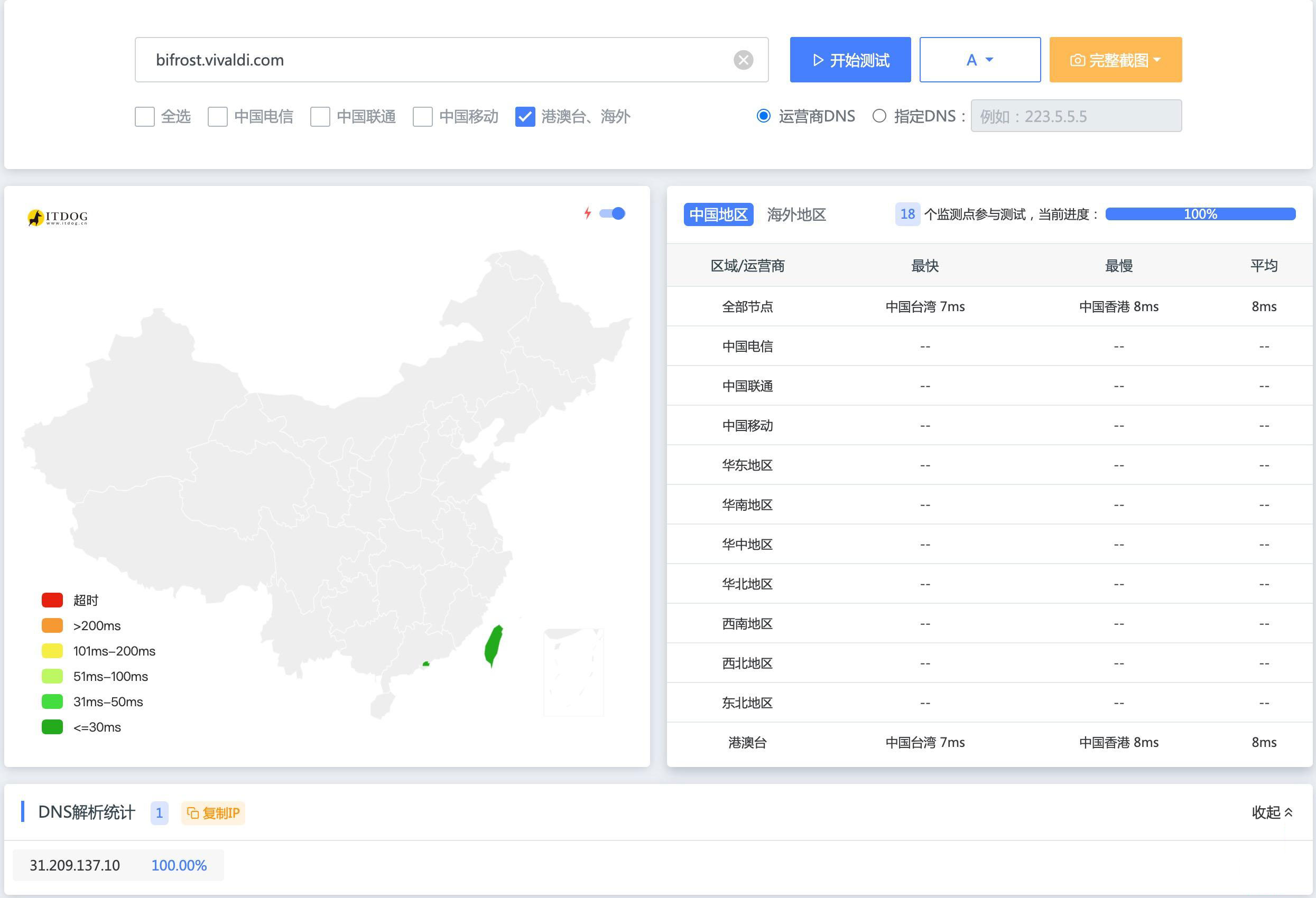Click the red 超时 legend swatch
1316x898 pixels.
pyautogui.click(x=52, y=600)
